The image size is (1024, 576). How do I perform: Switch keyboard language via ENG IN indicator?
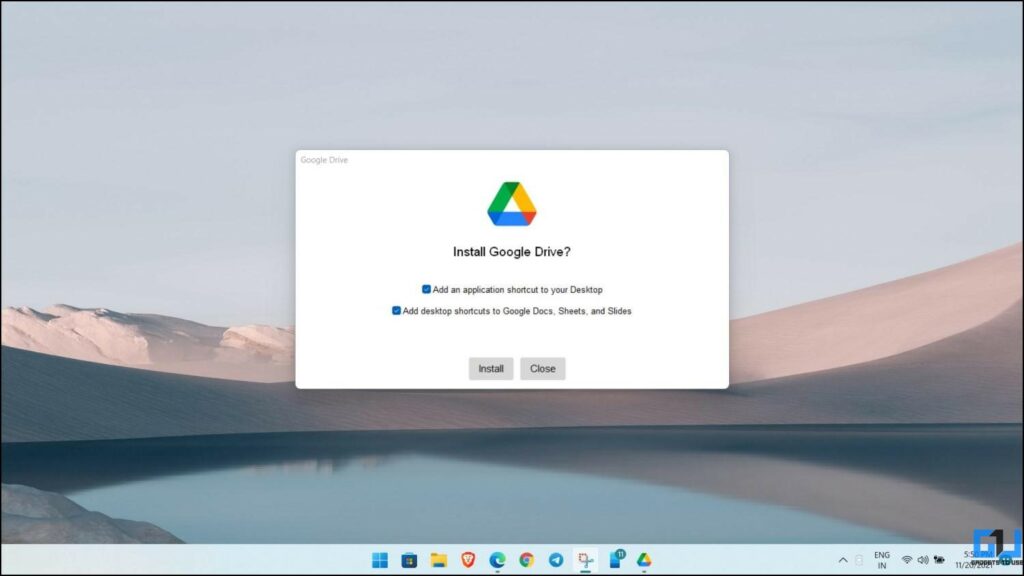[882, 560]
